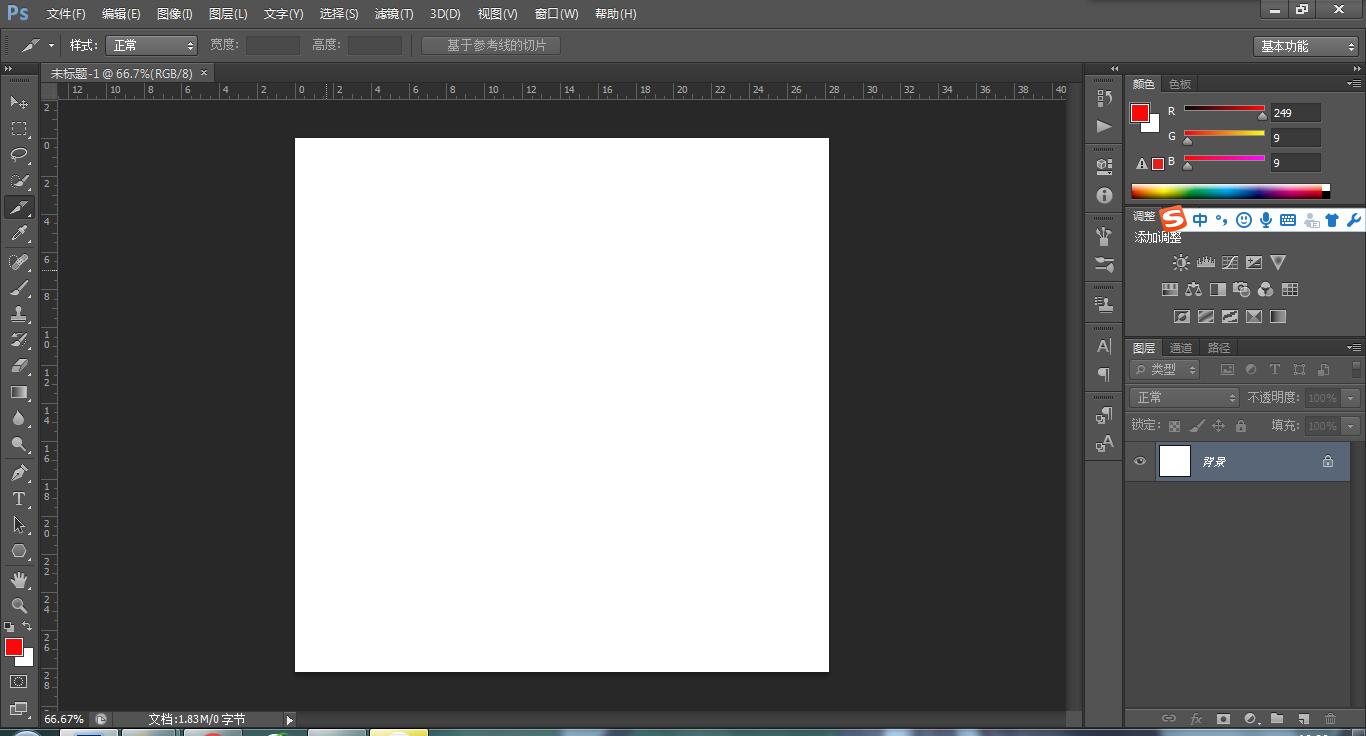The image size is (1366, 736).
Task: Toggle Quick Mask mode
Action: 19,682
